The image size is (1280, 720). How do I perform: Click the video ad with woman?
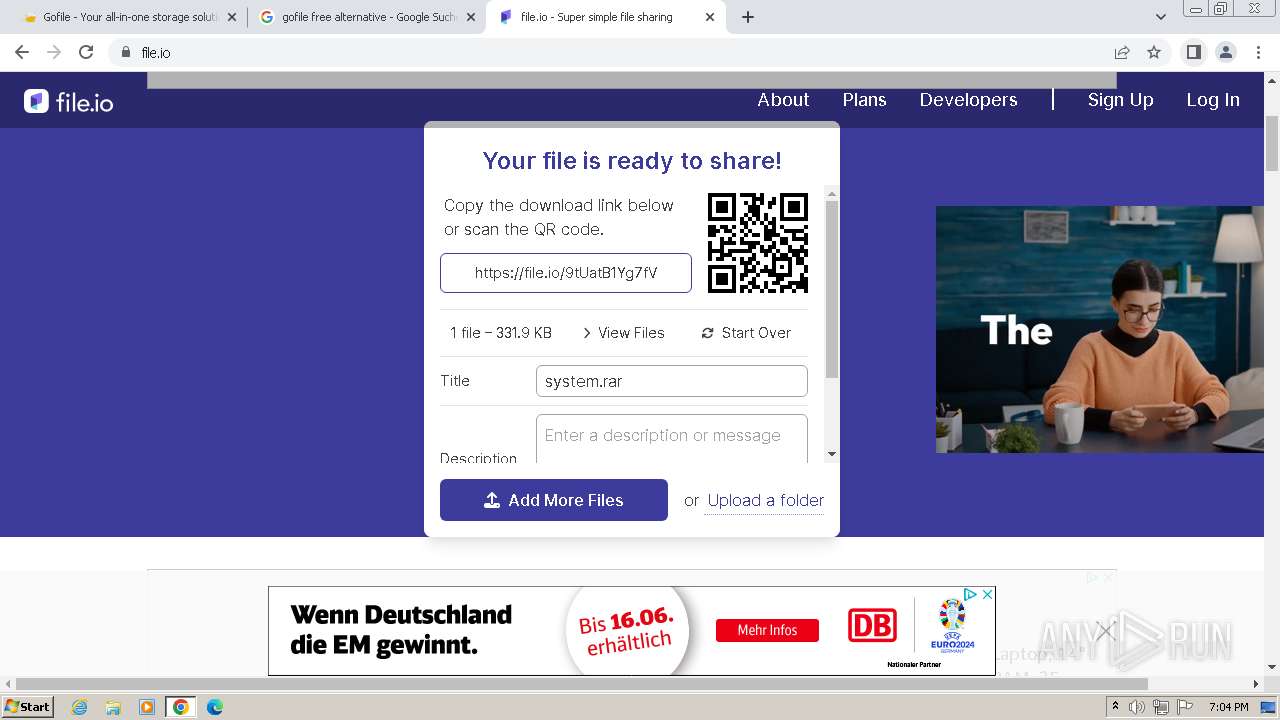pos(1100,329)
